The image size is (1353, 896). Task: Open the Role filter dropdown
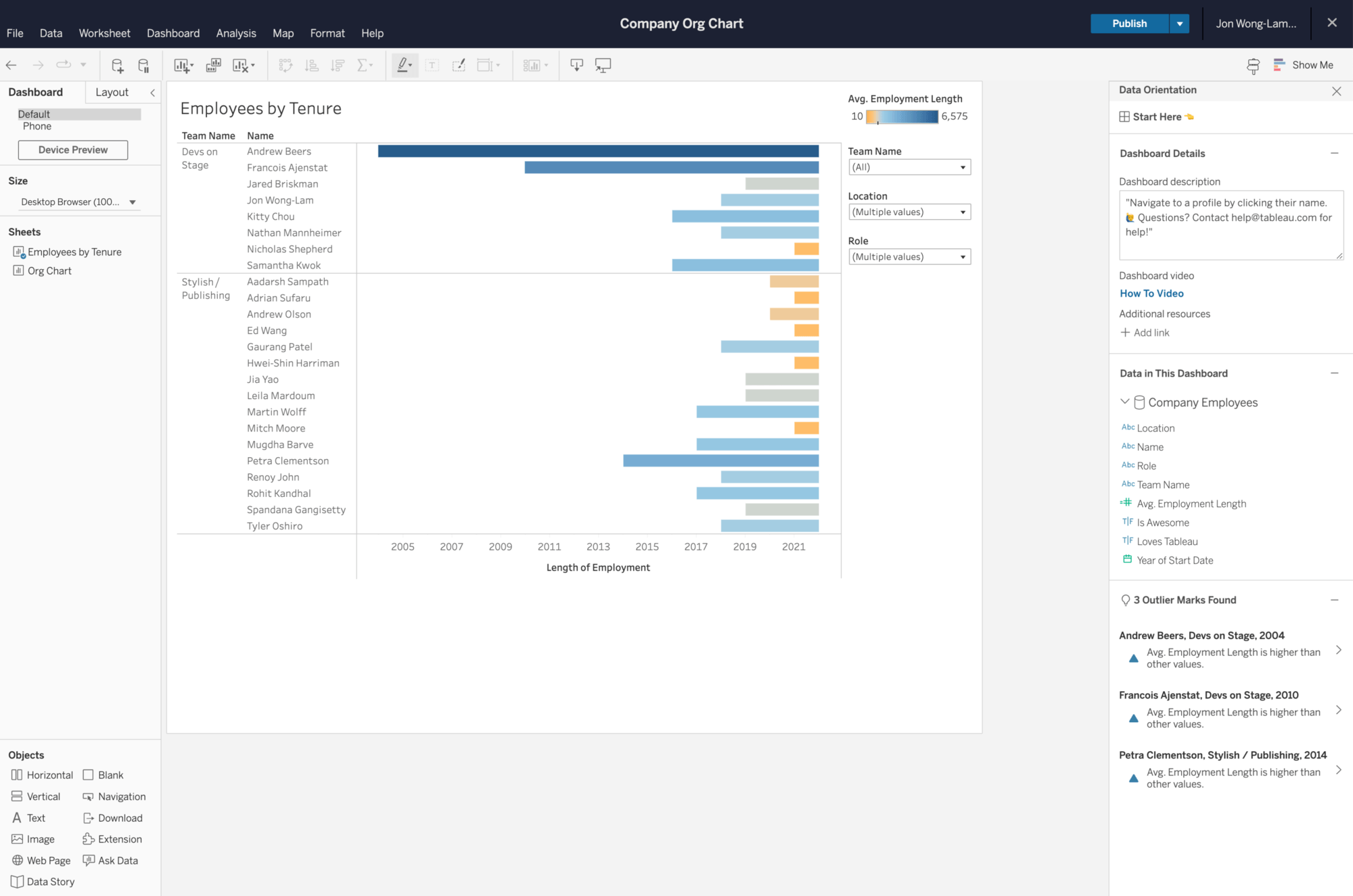[909, 257]
